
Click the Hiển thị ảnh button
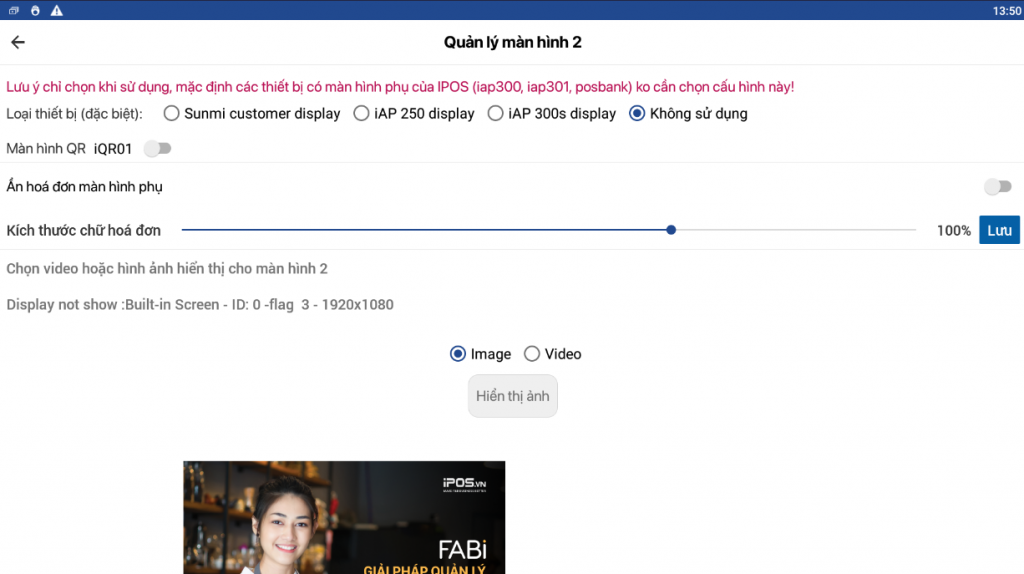[x=513, y=396]
